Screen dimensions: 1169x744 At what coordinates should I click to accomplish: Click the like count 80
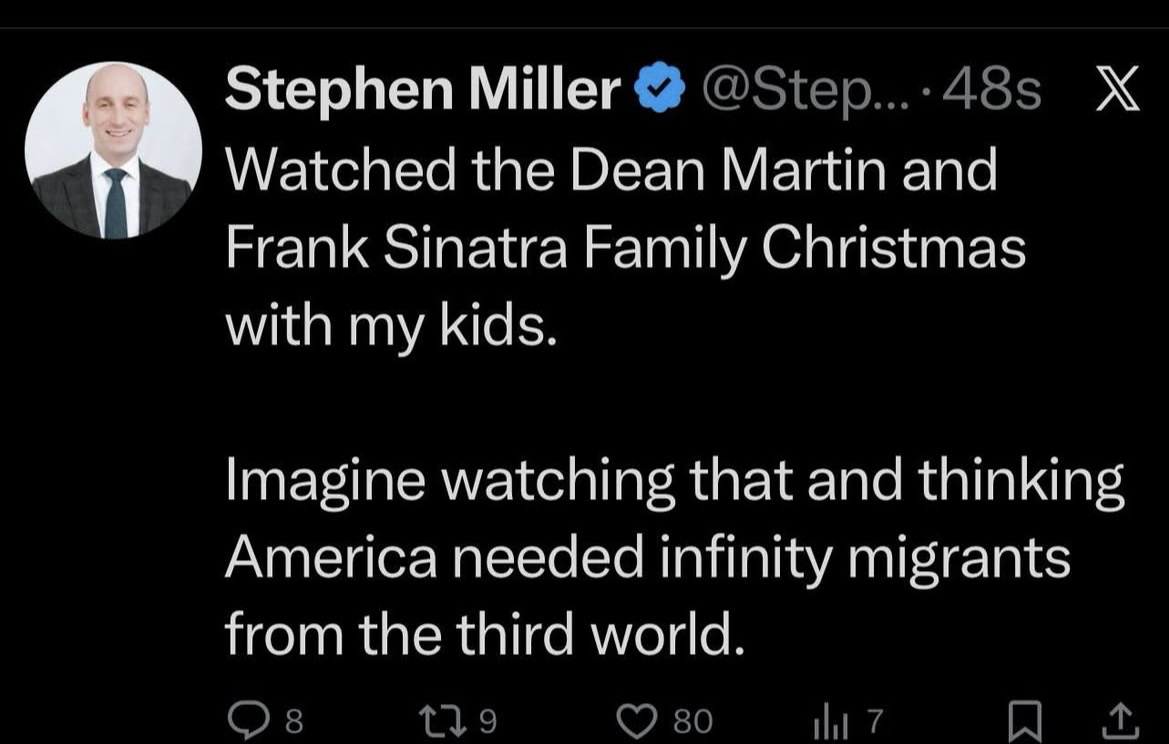coord(692,720)
